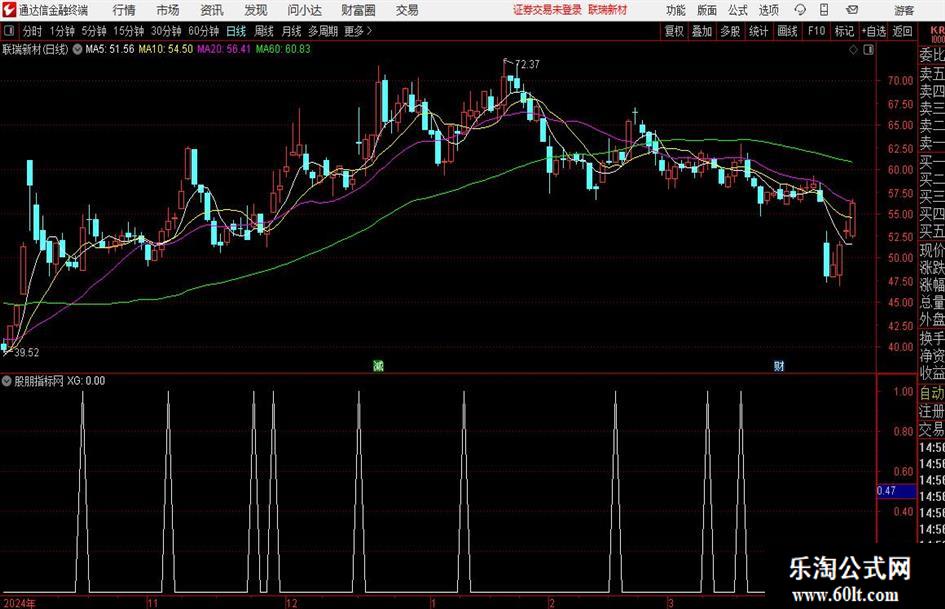Switch to the 60分钟 period tab

coord(203,31)
